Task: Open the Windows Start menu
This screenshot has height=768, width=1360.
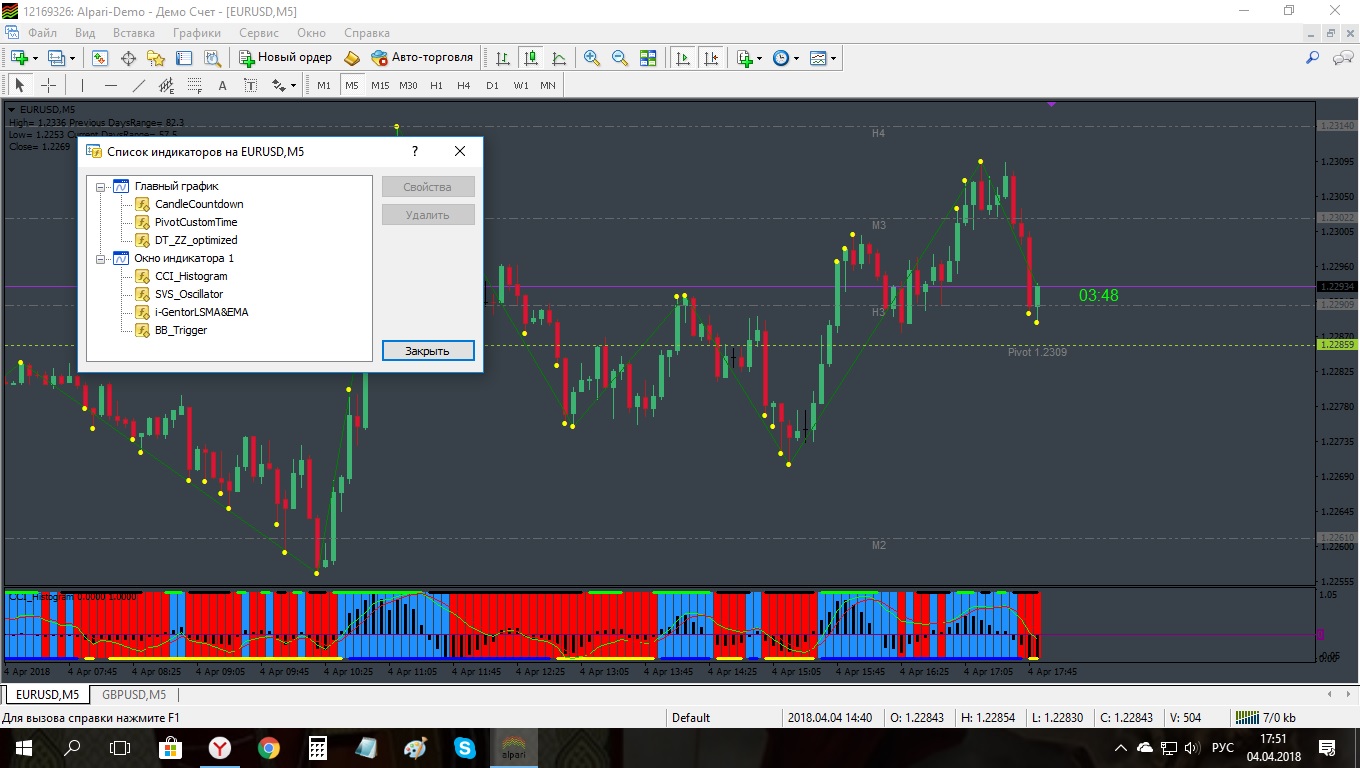Action: pyautogui.click(x=23, y=747)
